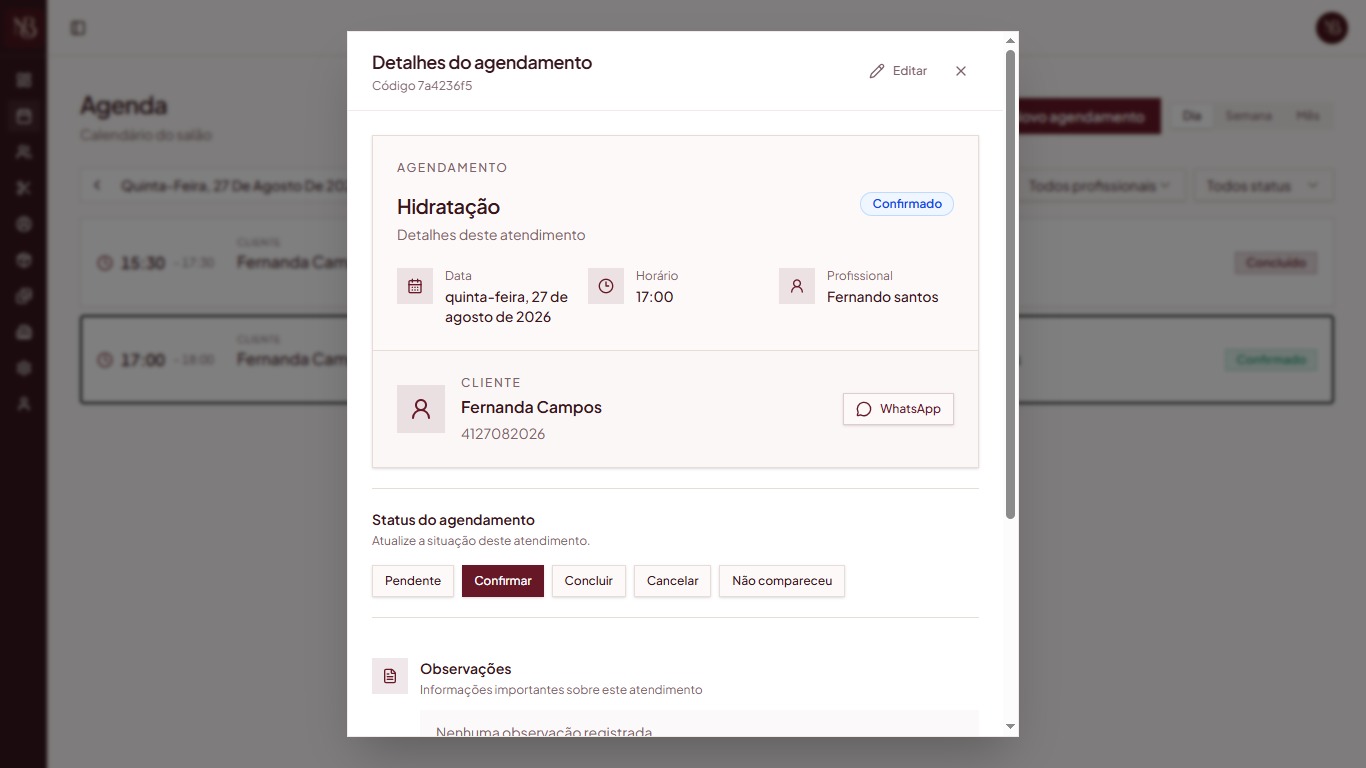Click the Agenda page heading

point(123,105)
